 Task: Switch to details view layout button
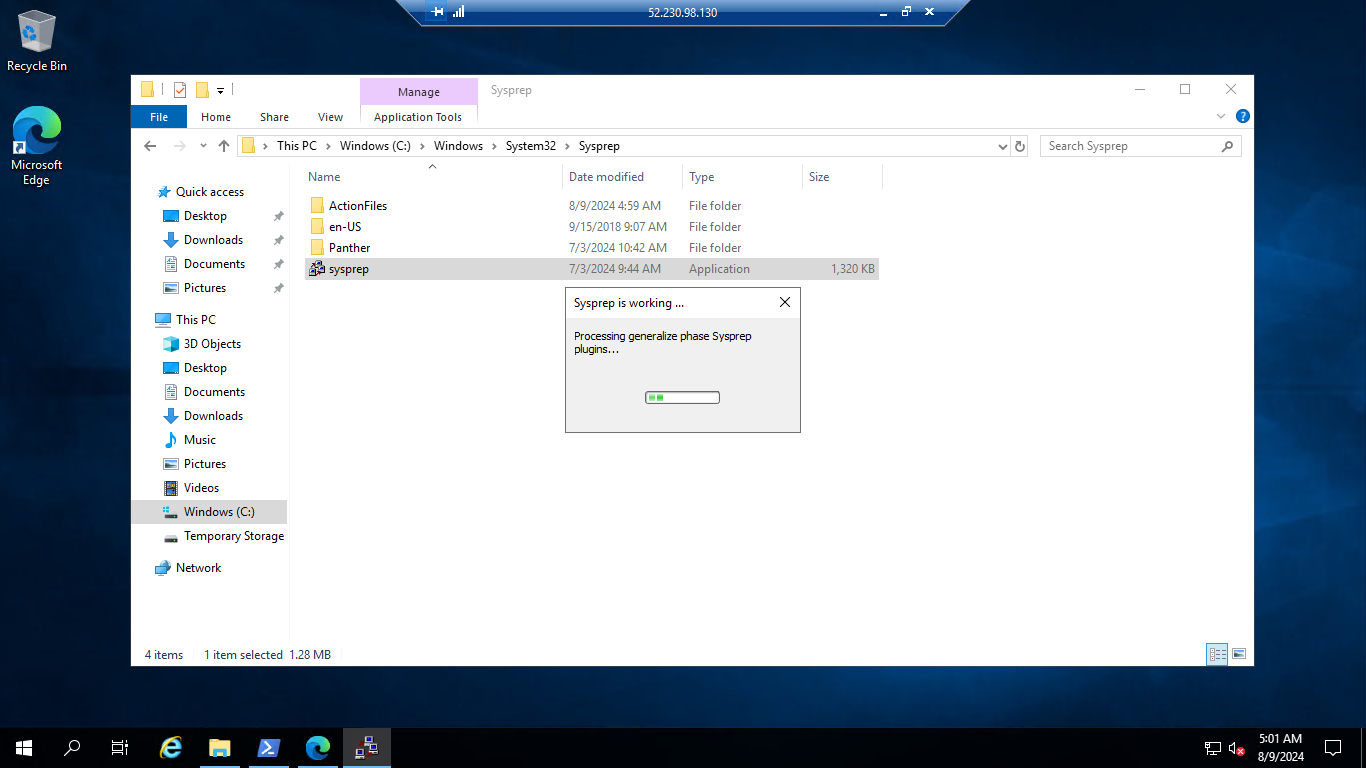(x=1217, y=654)
